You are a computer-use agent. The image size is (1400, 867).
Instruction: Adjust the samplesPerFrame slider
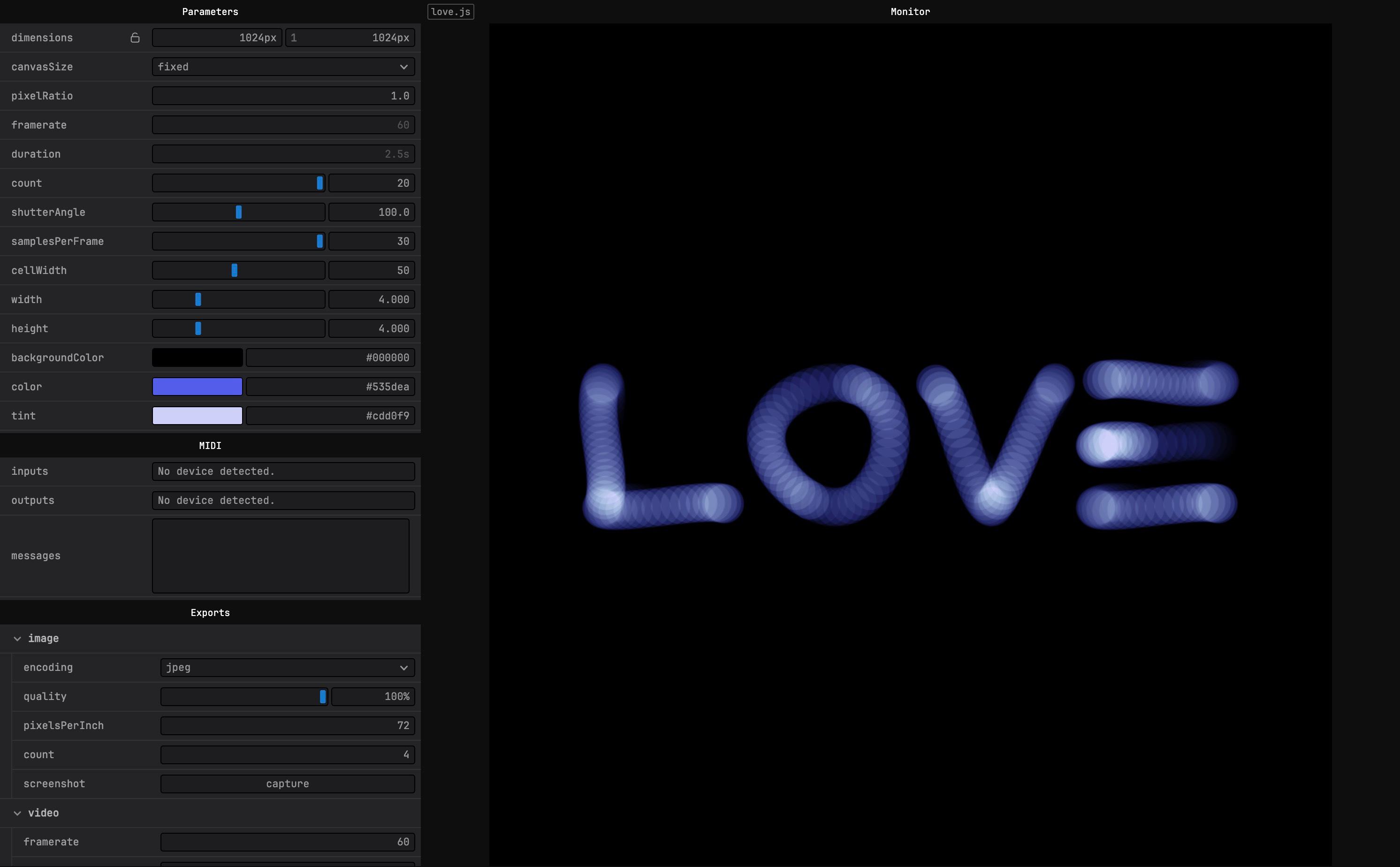click(238, 242)
